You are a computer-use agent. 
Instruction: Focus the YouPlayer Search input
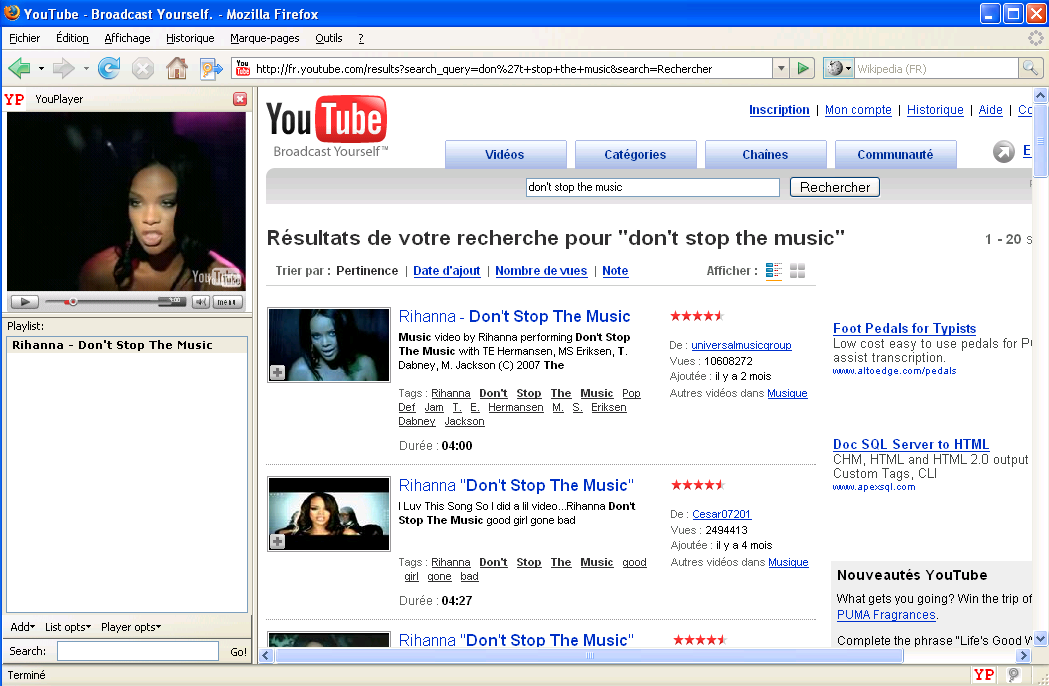138,651
